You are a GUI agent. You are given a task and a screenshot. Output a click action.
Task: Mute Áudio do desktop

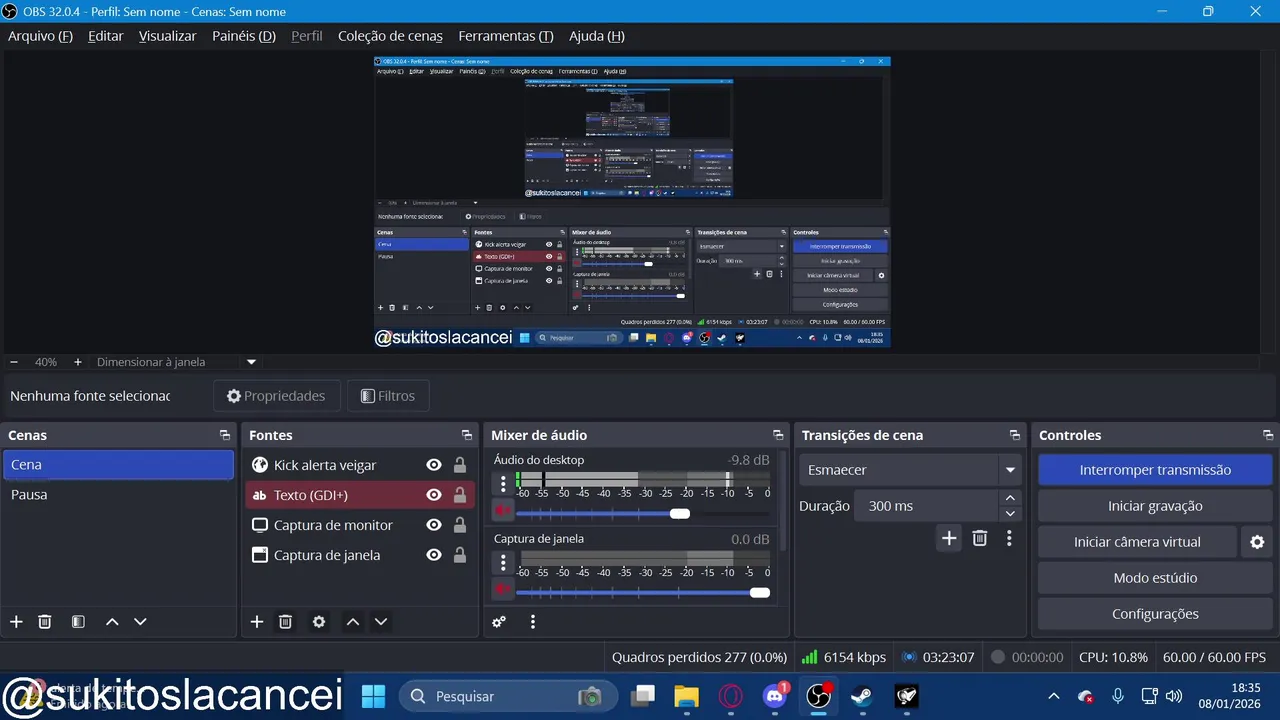tap(503, 511)
